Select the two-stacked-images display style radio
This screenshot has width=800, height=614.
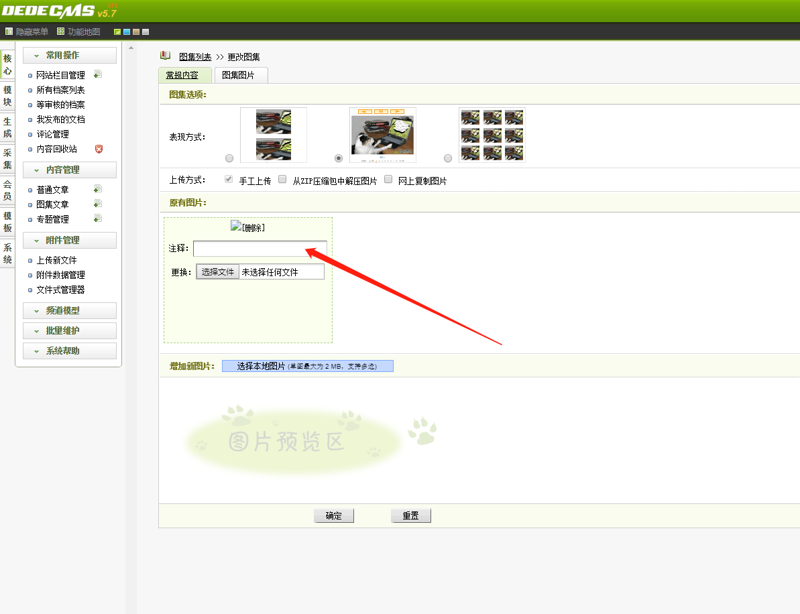230,158
